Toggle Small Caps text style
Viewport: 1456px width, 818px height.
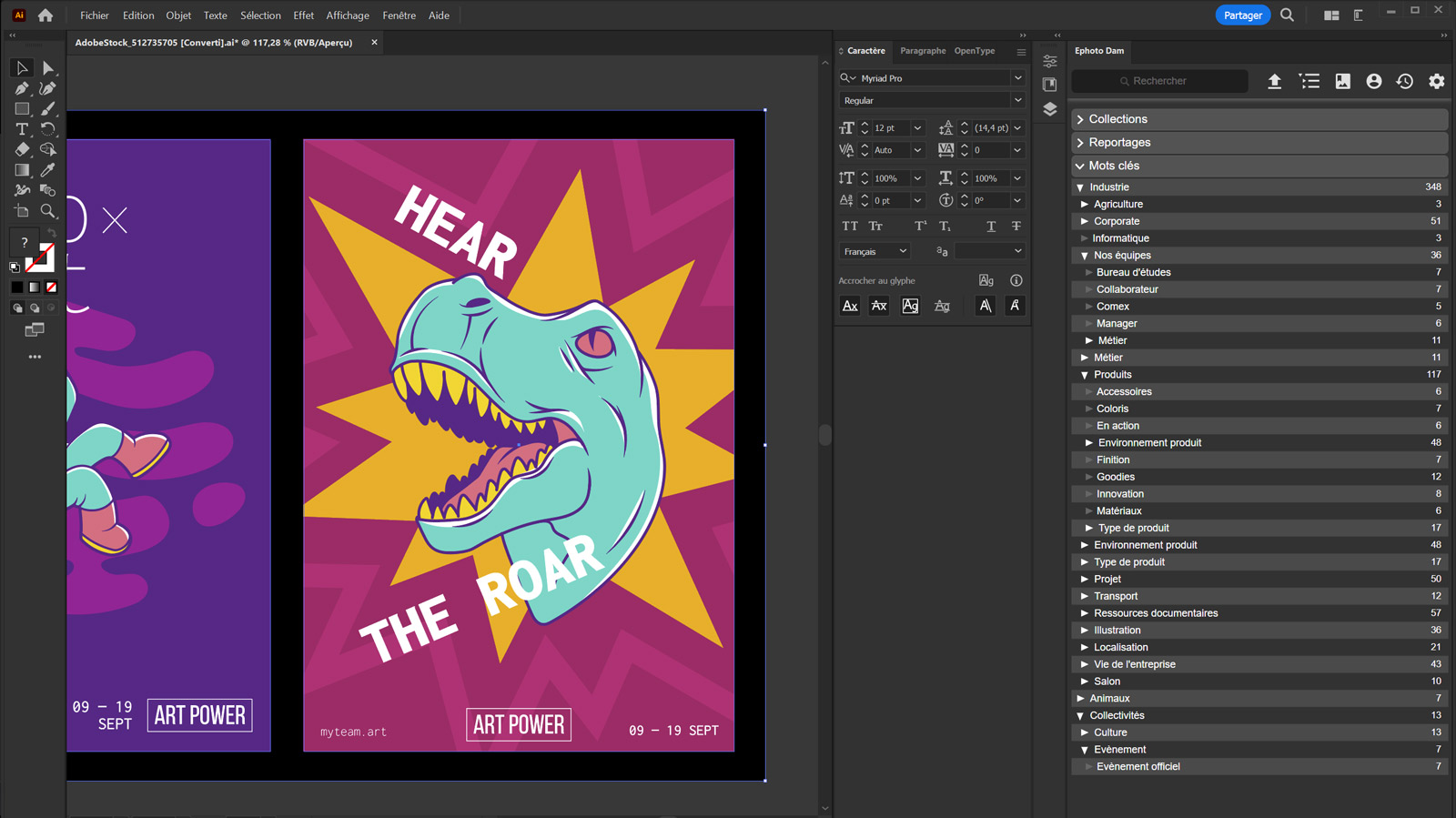pos(875,226)
